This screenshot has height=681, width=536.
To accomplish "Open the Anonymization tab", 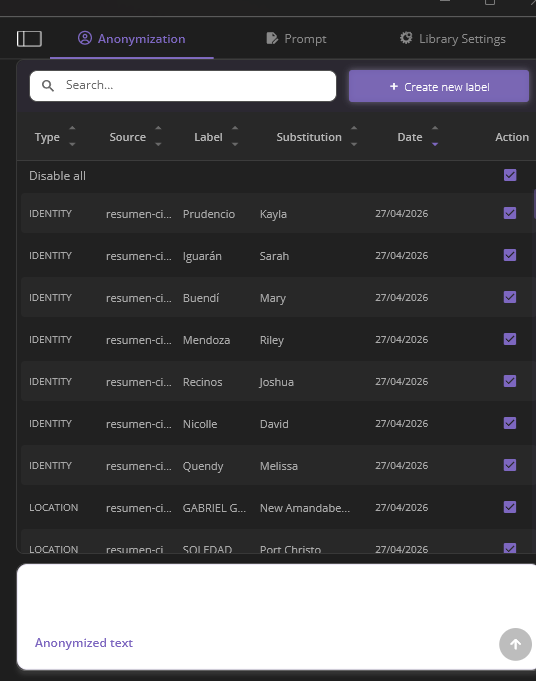I will pyautogui.click(x=132, y=39).
